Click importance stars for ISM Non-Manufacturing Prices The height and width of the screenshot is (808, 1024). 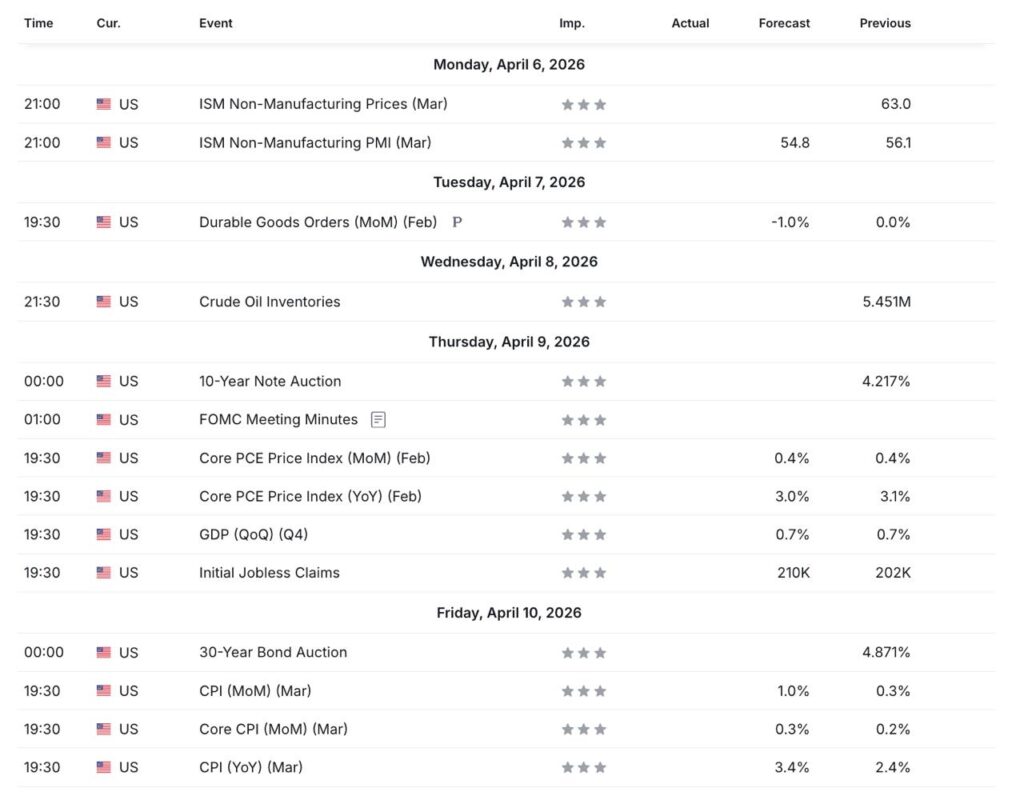click(584, 104)
